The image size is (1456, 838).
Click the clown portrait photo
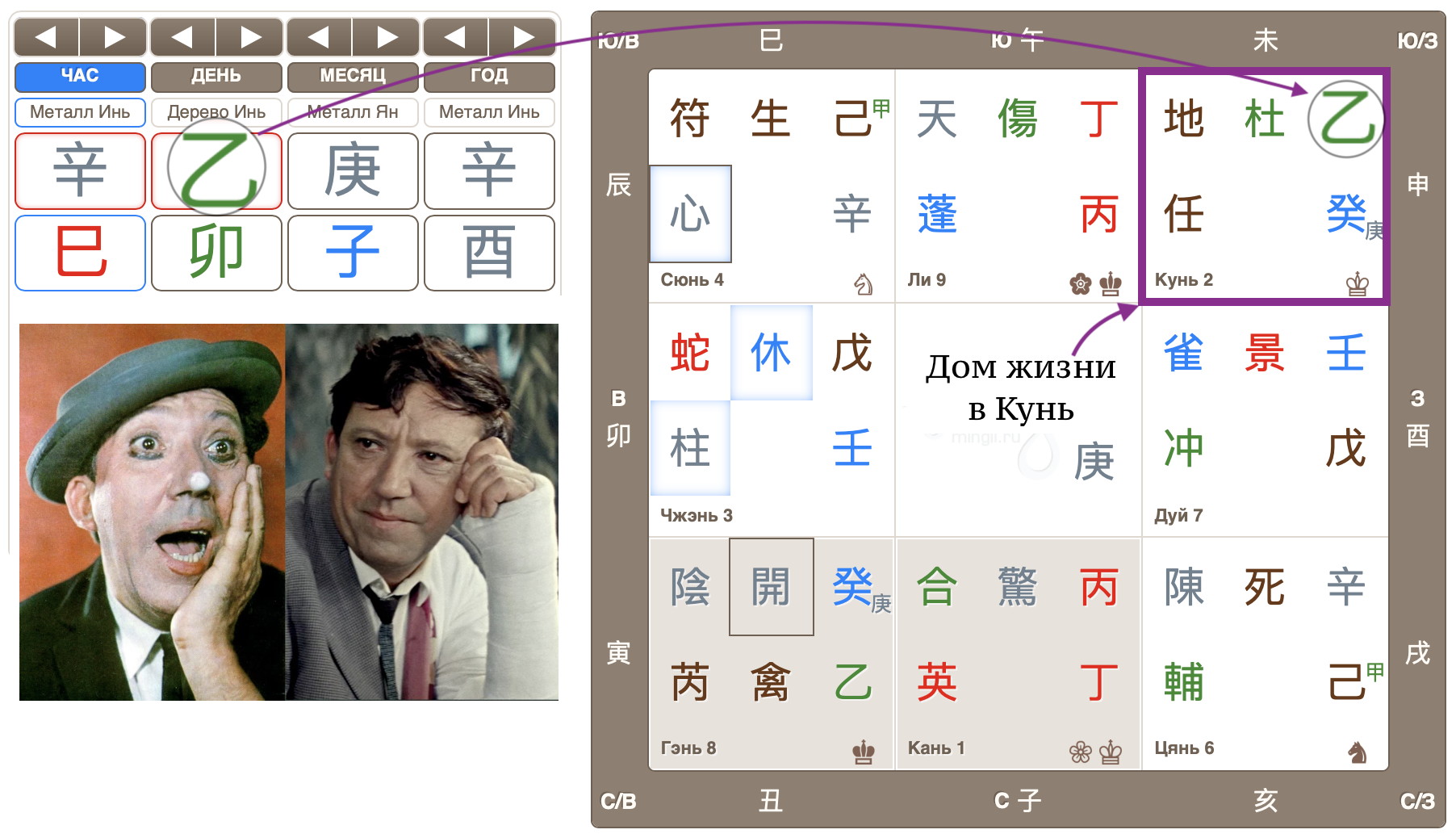click(x=152, y=512)
